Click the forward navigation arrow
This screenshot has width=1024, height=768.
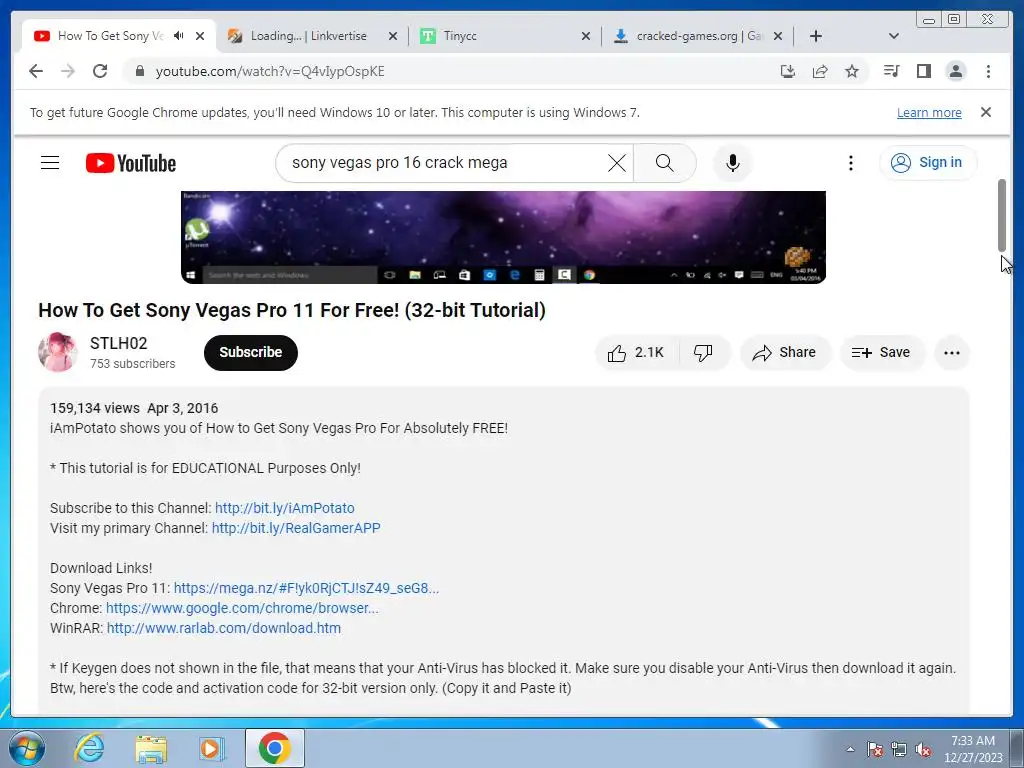(68, 71)
